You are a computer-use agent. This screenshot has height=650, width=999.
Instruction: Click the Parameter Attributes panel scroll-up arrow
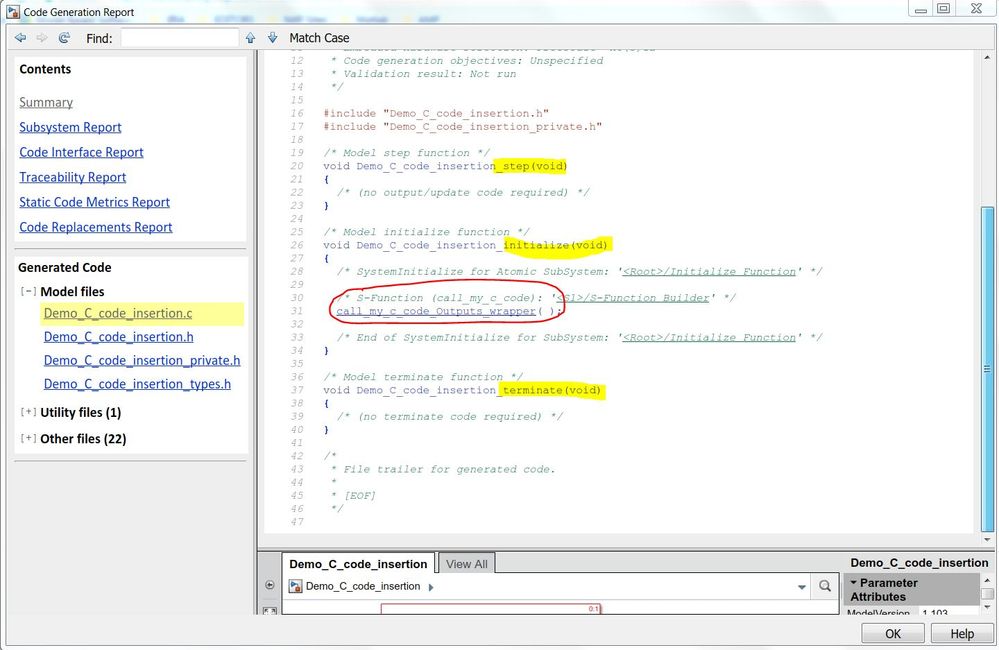coord(987,580)
